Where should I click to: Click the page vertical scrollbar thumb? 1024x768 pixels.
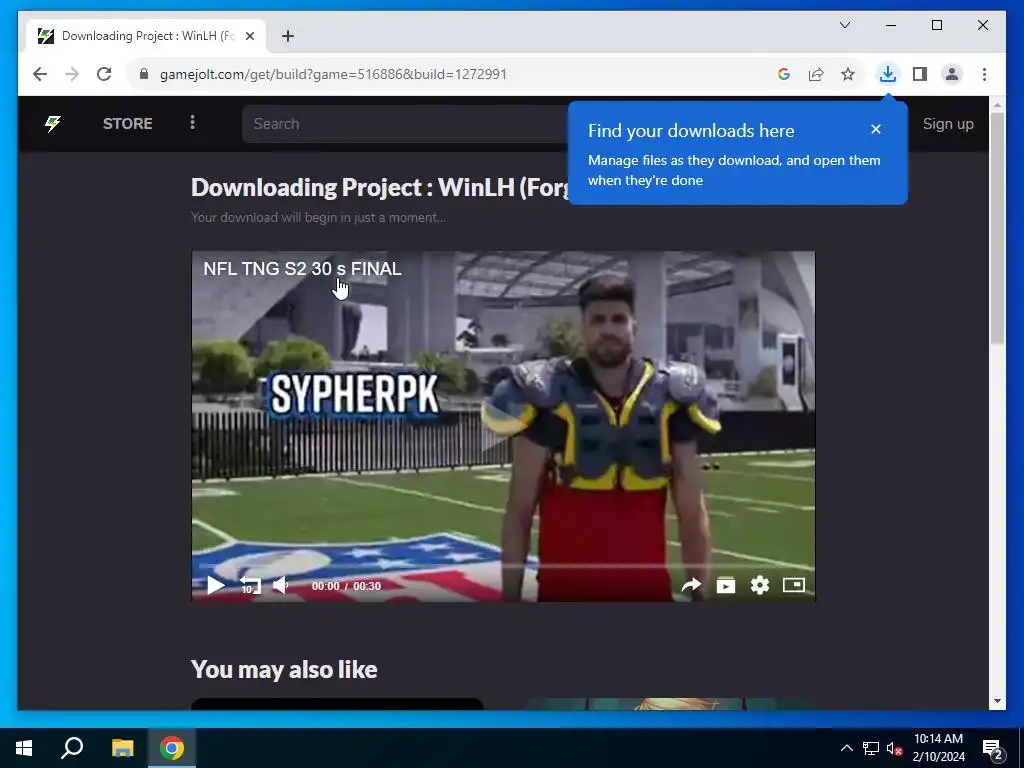[997, 229]
